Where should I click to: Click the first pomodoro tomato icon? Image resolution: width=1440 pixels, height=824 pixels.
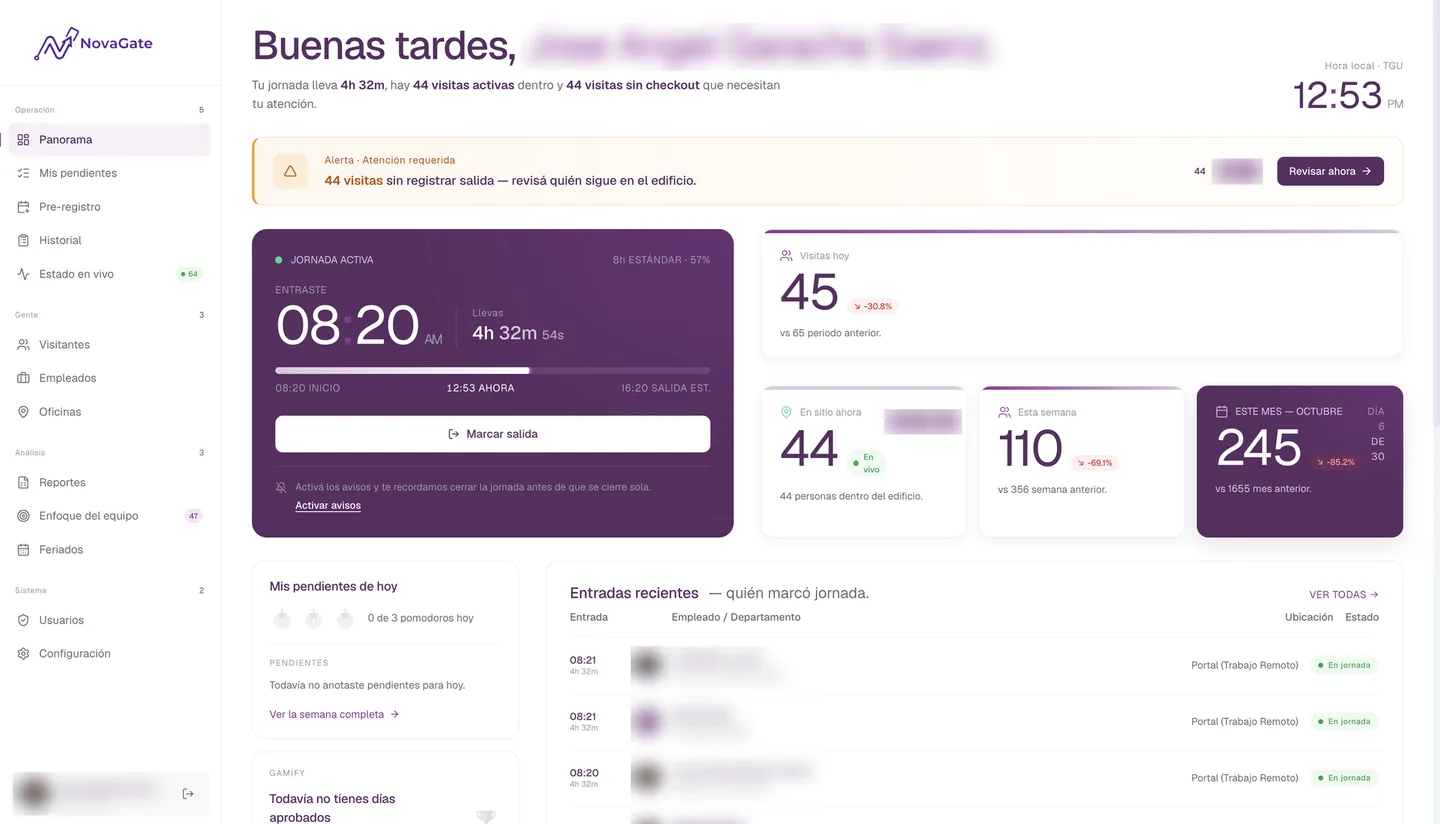click(x=282, y=619)
